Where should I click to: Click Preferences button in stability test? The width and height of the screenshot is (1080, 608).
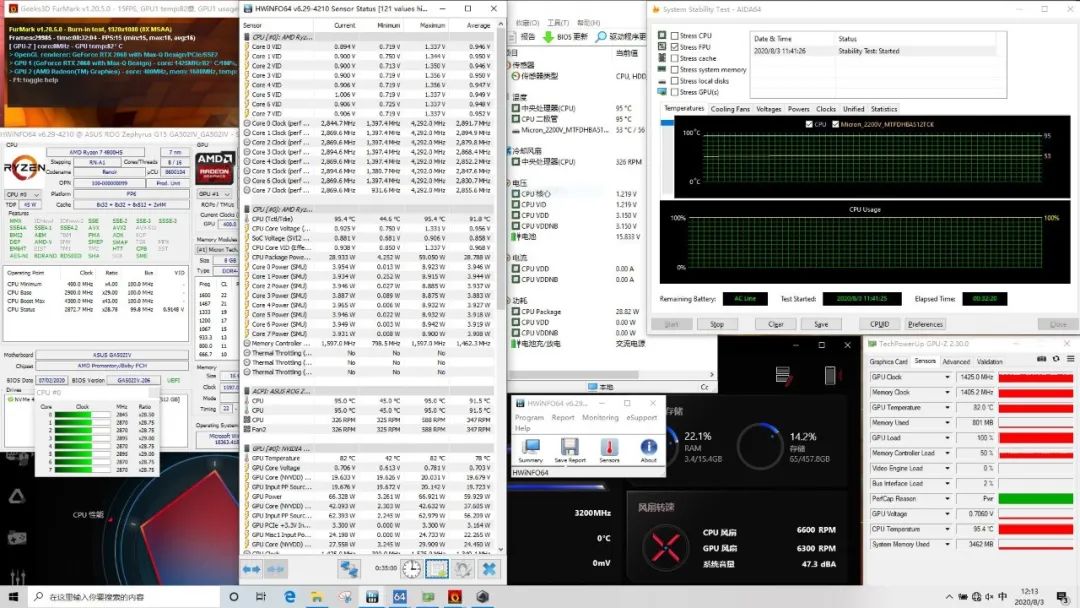(x=925, y=324)
